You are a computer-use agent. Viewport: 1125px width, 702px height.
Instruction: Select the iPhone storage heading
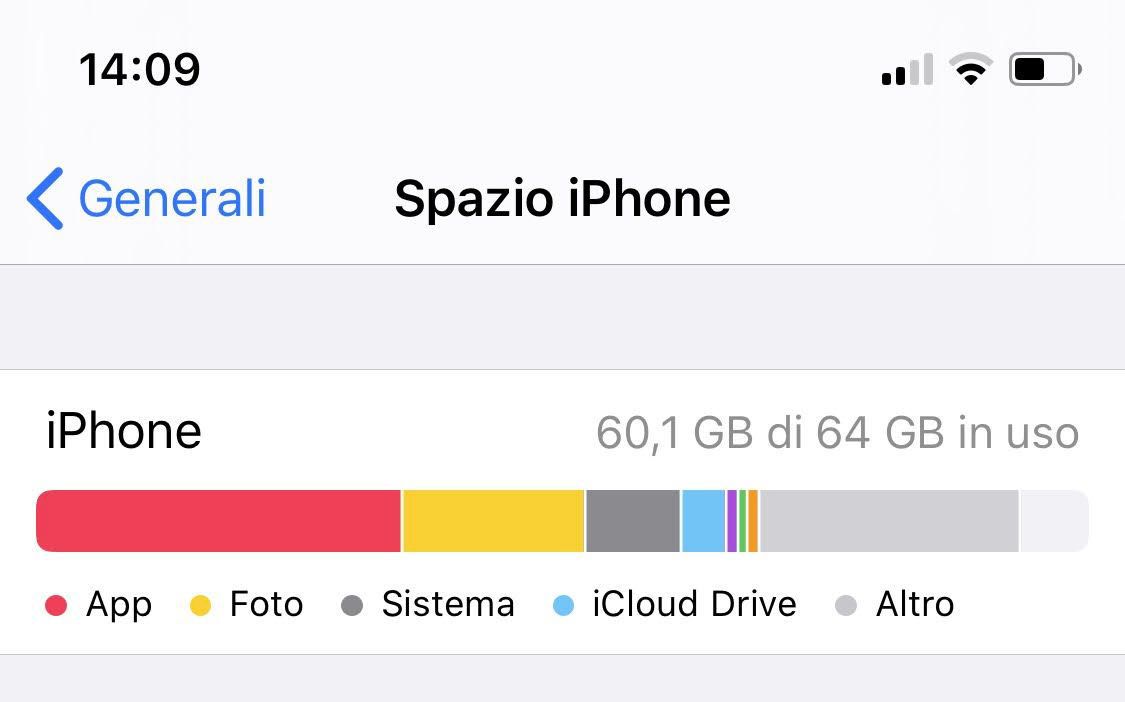click(124, 431)
